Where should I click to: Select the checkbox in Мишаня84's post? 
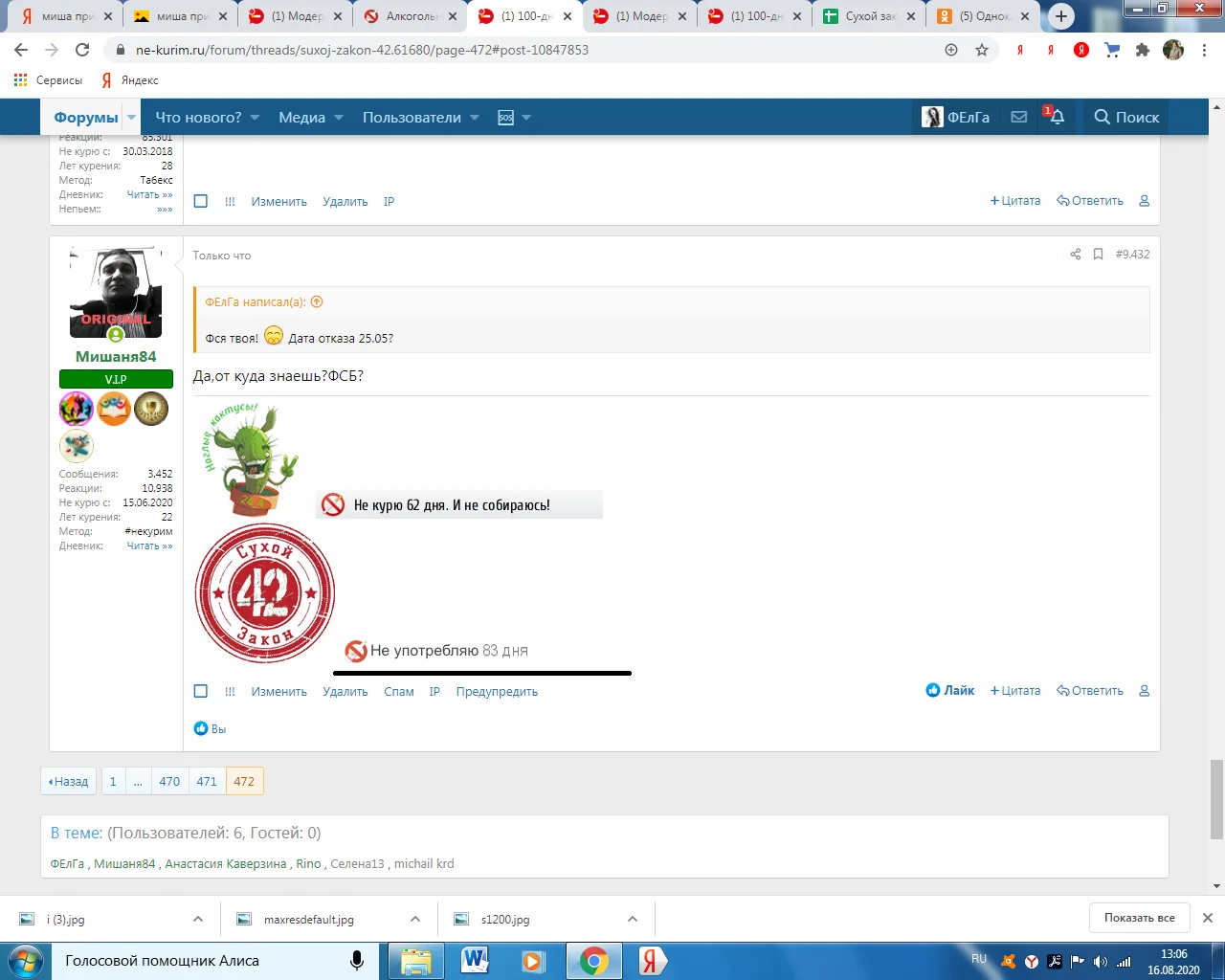pos(201,691)
